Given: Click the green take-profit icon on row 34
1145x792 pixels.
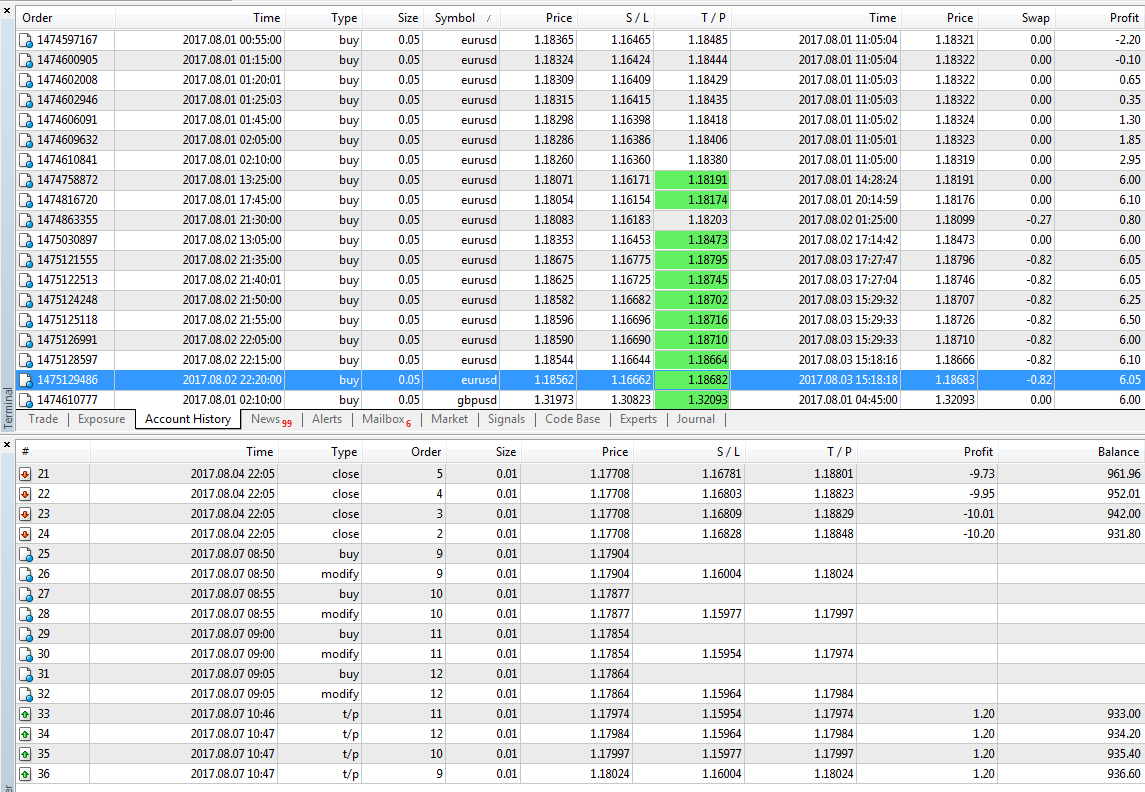Looking at the screenshot, I should [x=26, y=734].
